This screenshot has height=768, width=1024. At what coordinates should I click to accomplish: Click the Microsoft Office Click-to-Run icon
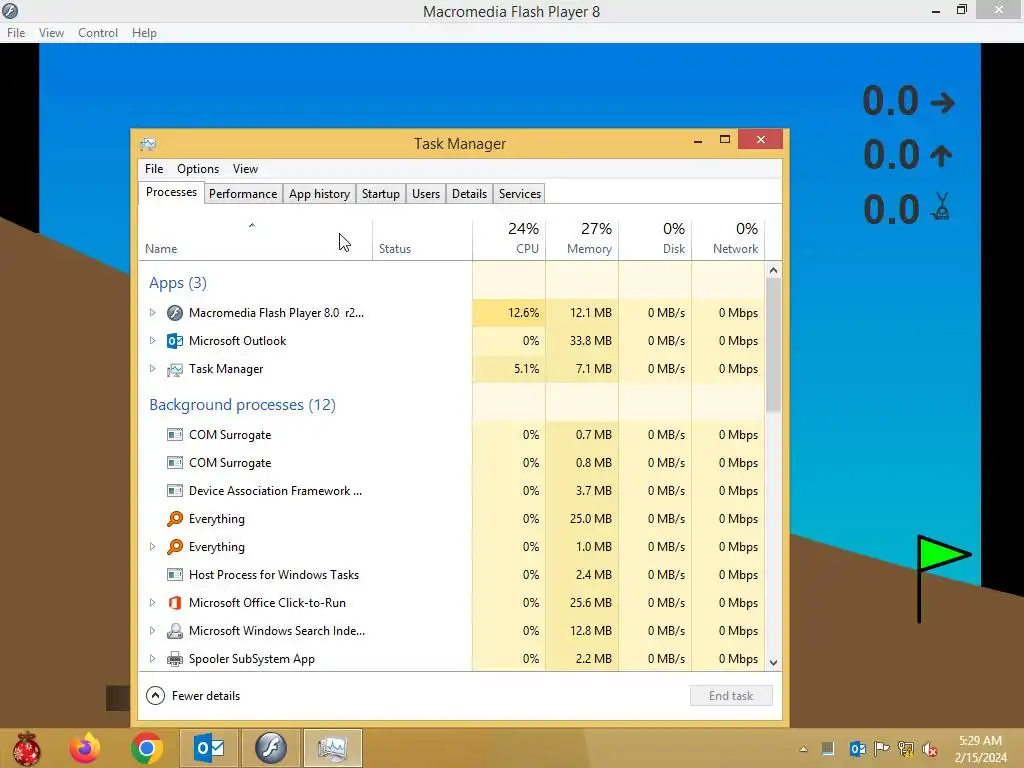[174, 603]
